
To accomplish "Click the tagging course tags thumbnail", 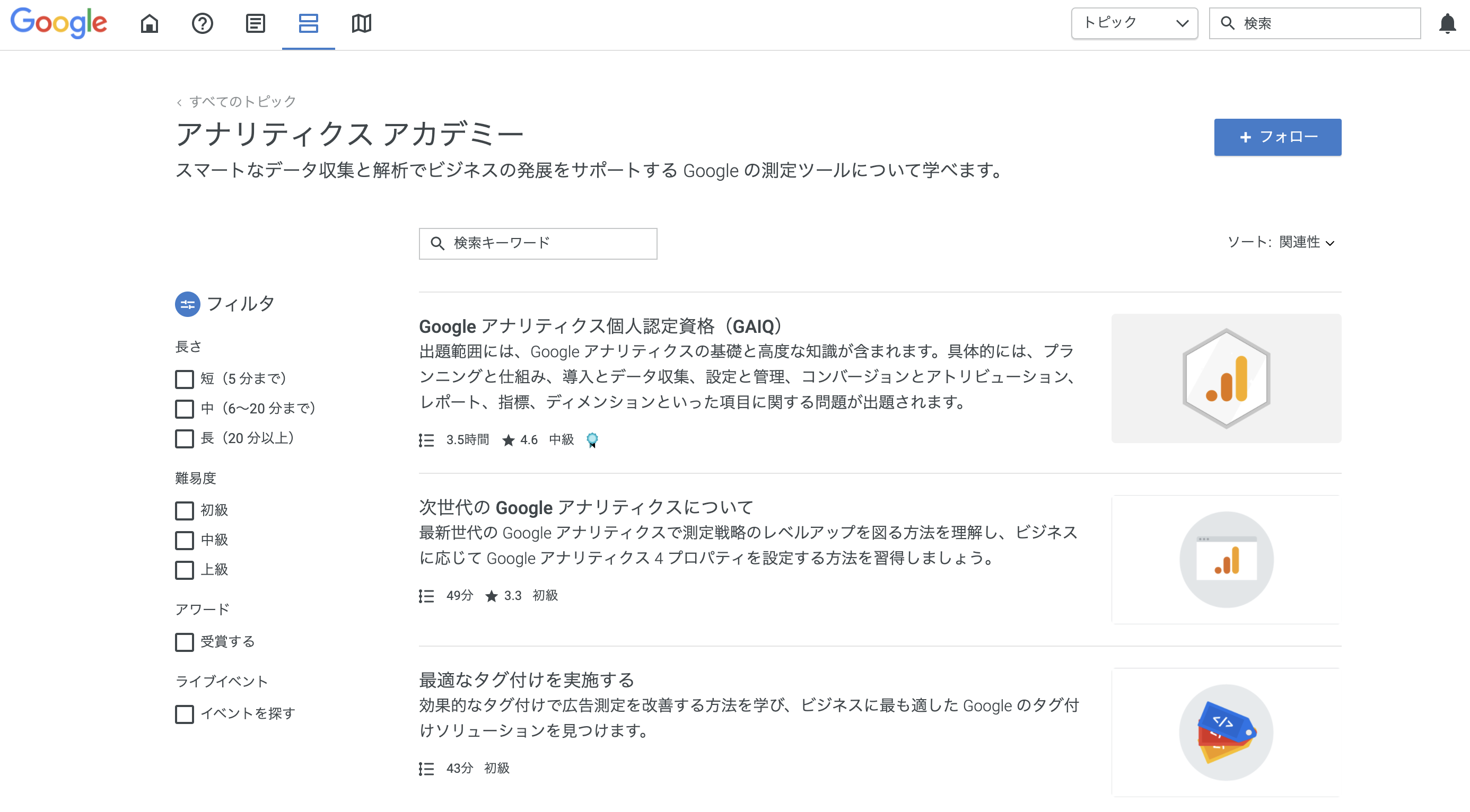I will [1227, 732].
